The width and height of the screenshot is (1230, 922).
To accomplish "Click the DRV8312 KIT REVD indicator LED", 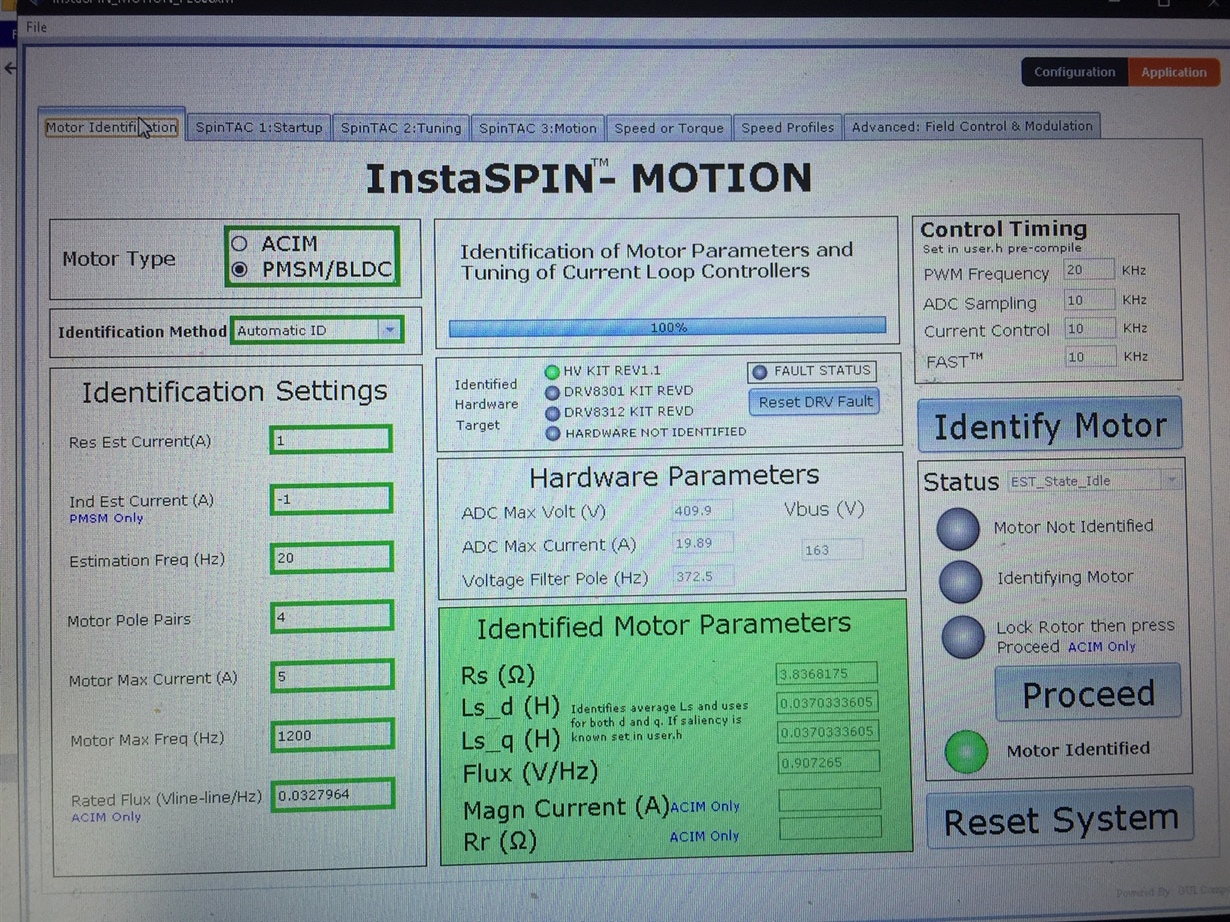I will [552, 412].
